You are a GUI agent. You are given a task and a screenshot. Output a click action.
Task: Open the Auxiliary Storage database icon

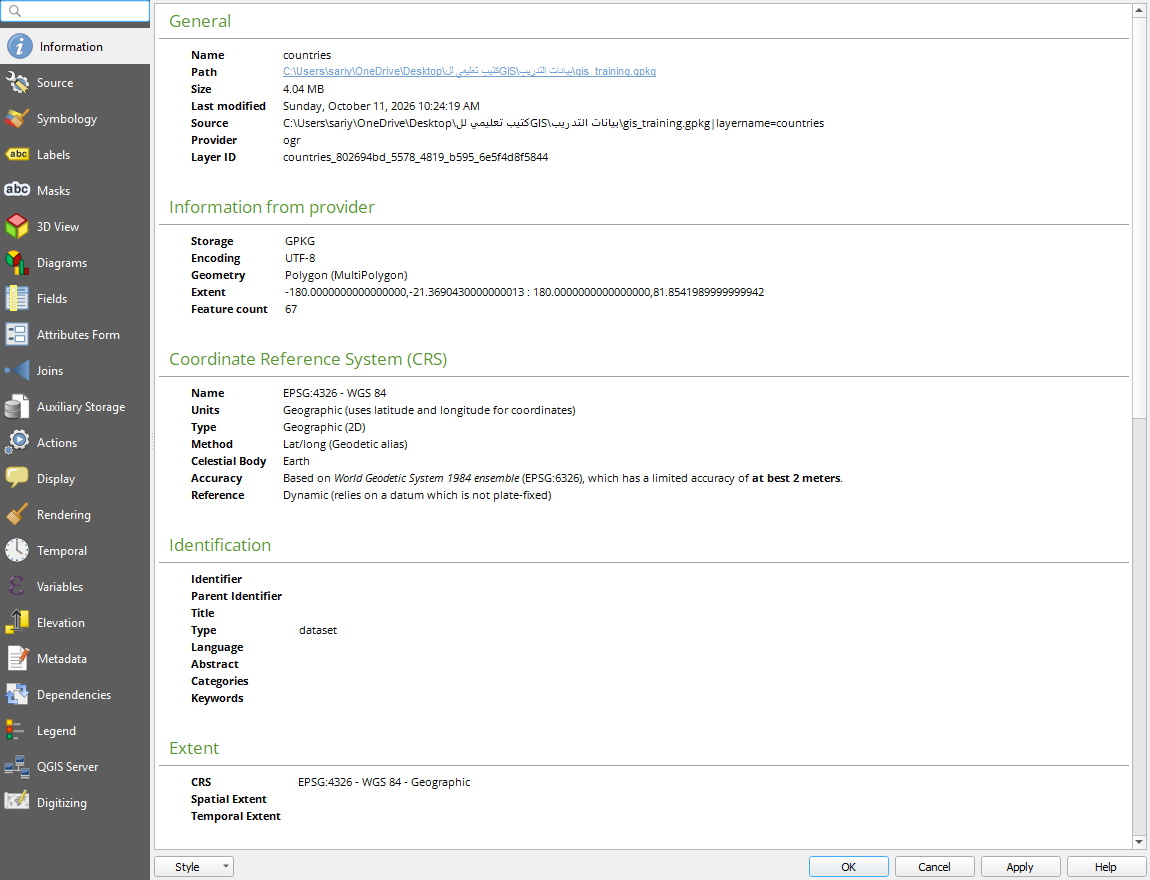pos(17,407)
